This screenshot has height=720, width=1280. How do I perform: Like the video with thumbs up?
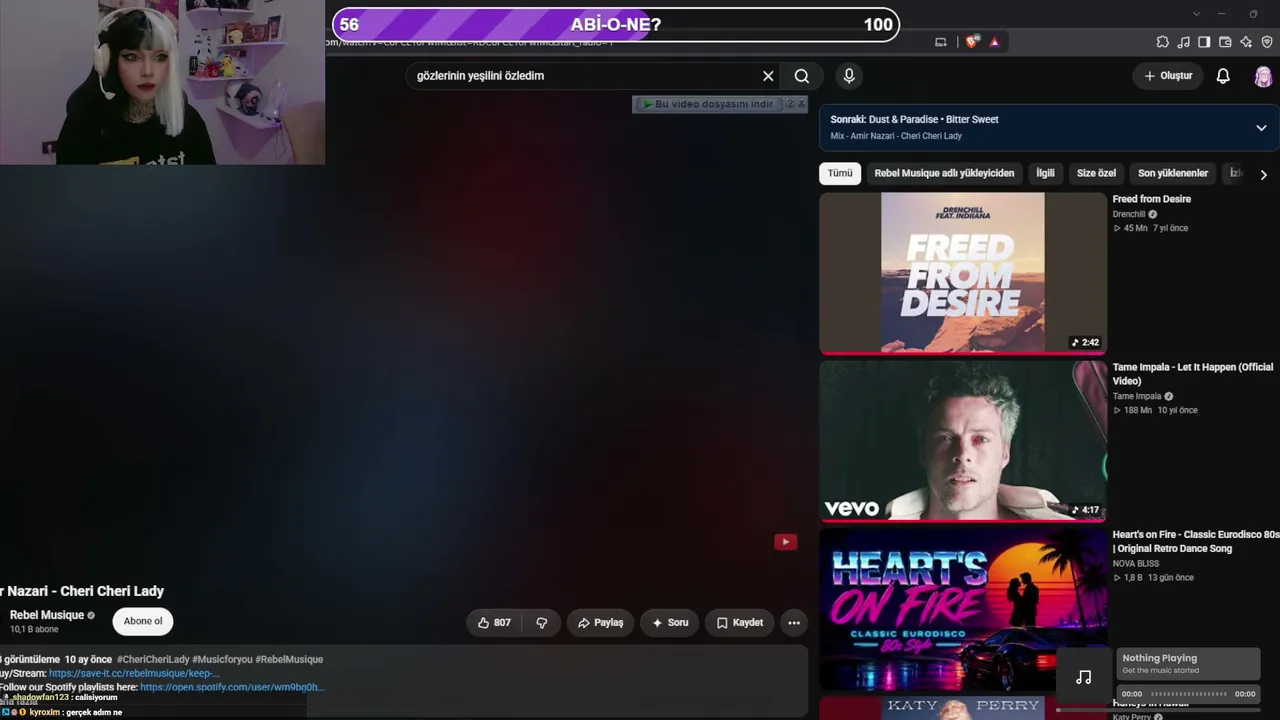tap(494, 623)
